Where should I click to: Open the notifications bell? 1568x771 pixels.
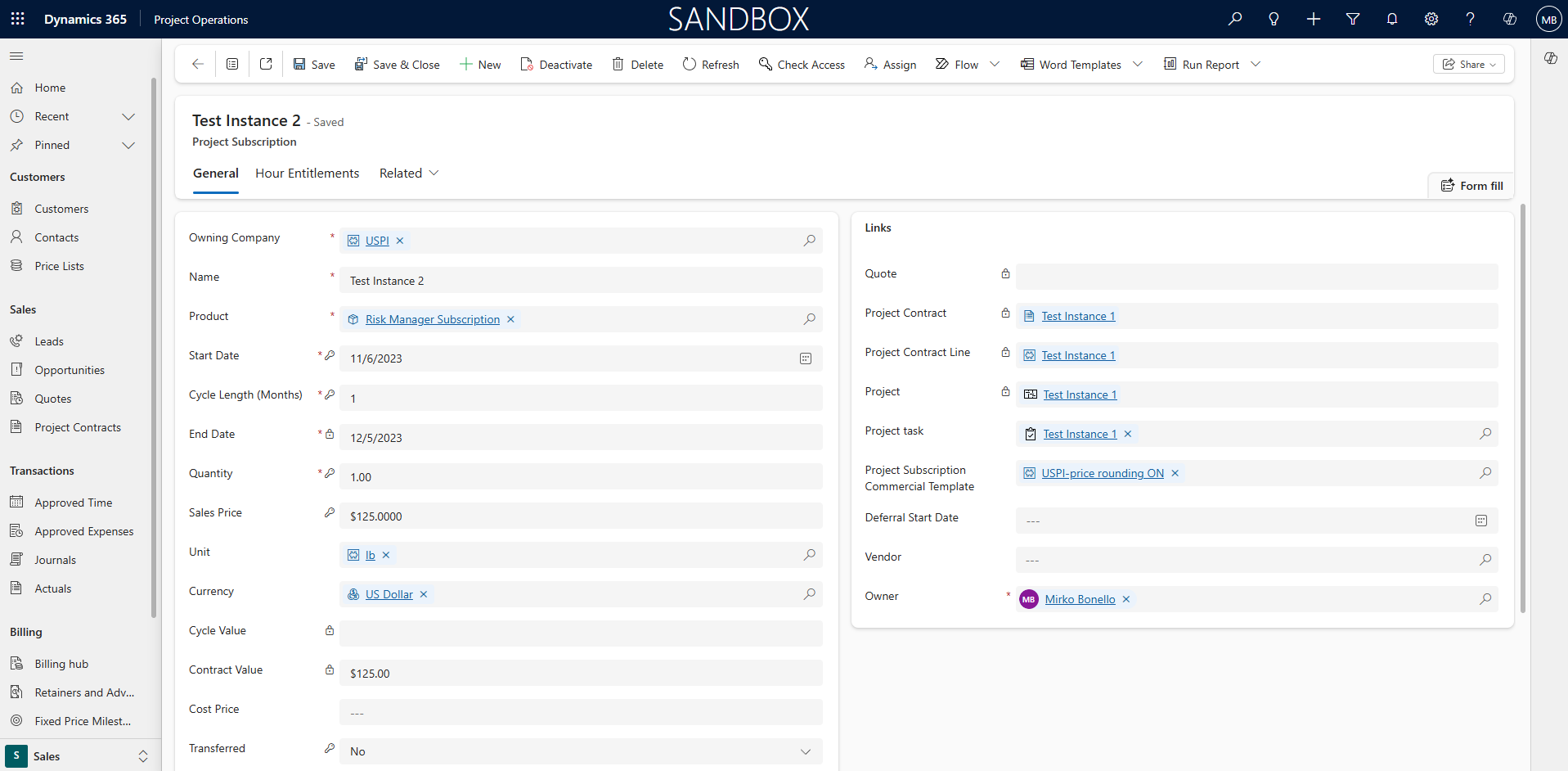1392,19
